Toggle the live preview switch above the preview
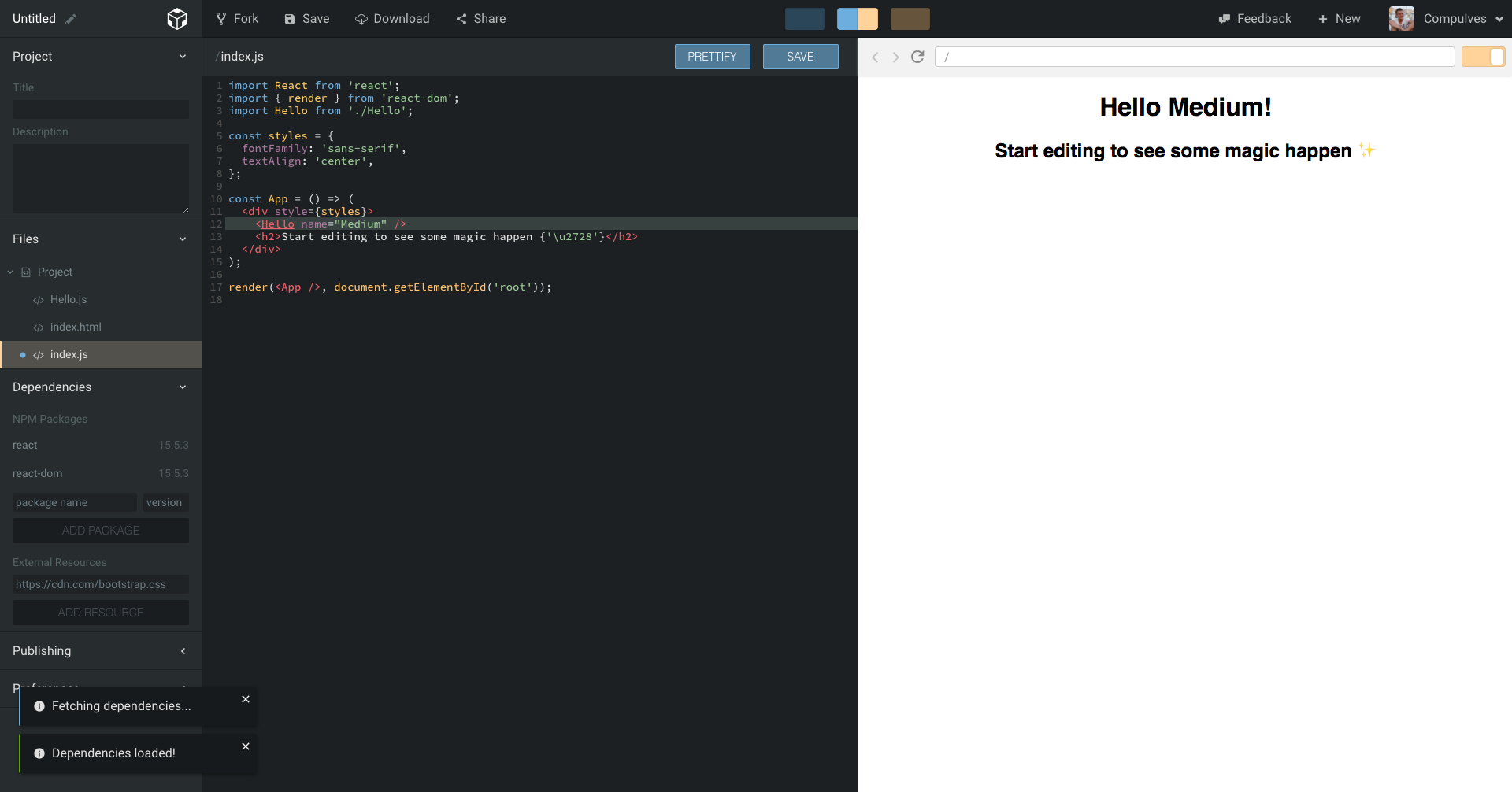 (x=1484, y=57)
